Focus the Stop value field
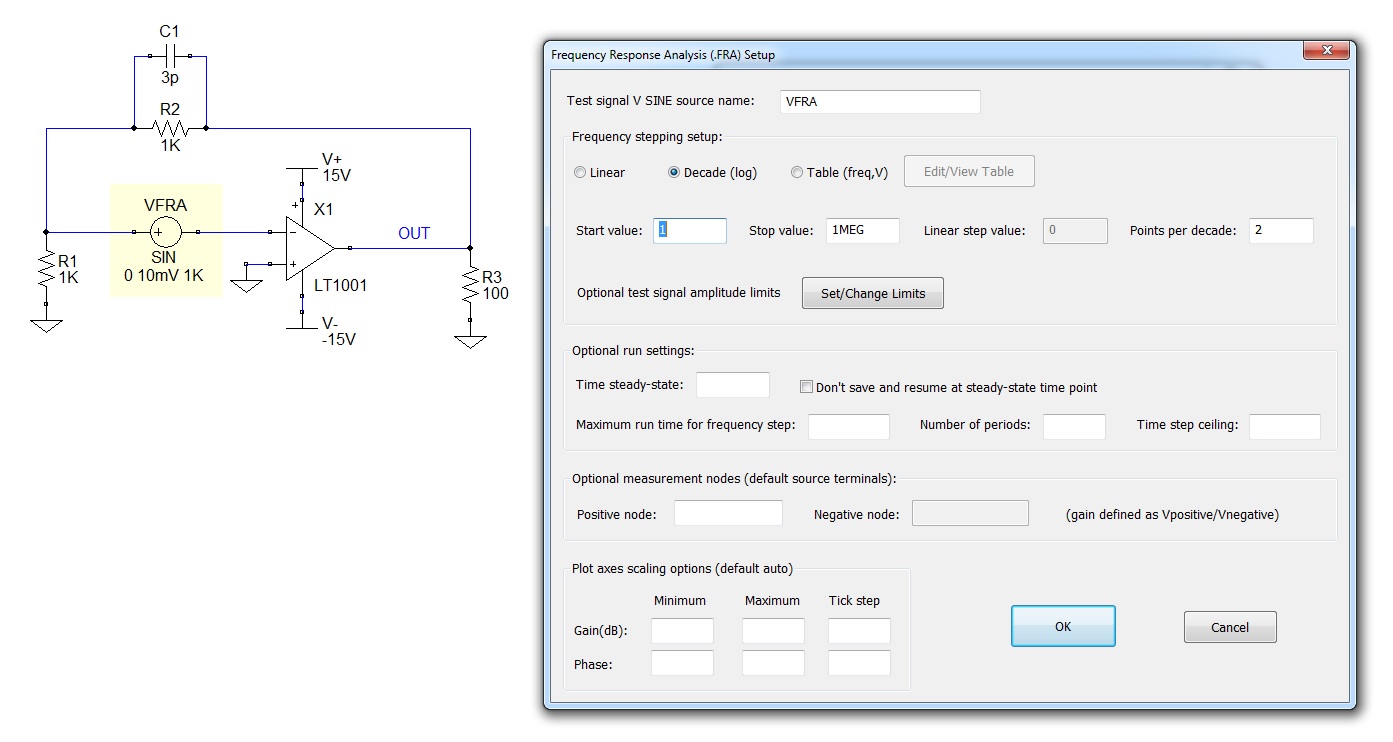Screen dimensions: 1393x742 tap(862, 231)
